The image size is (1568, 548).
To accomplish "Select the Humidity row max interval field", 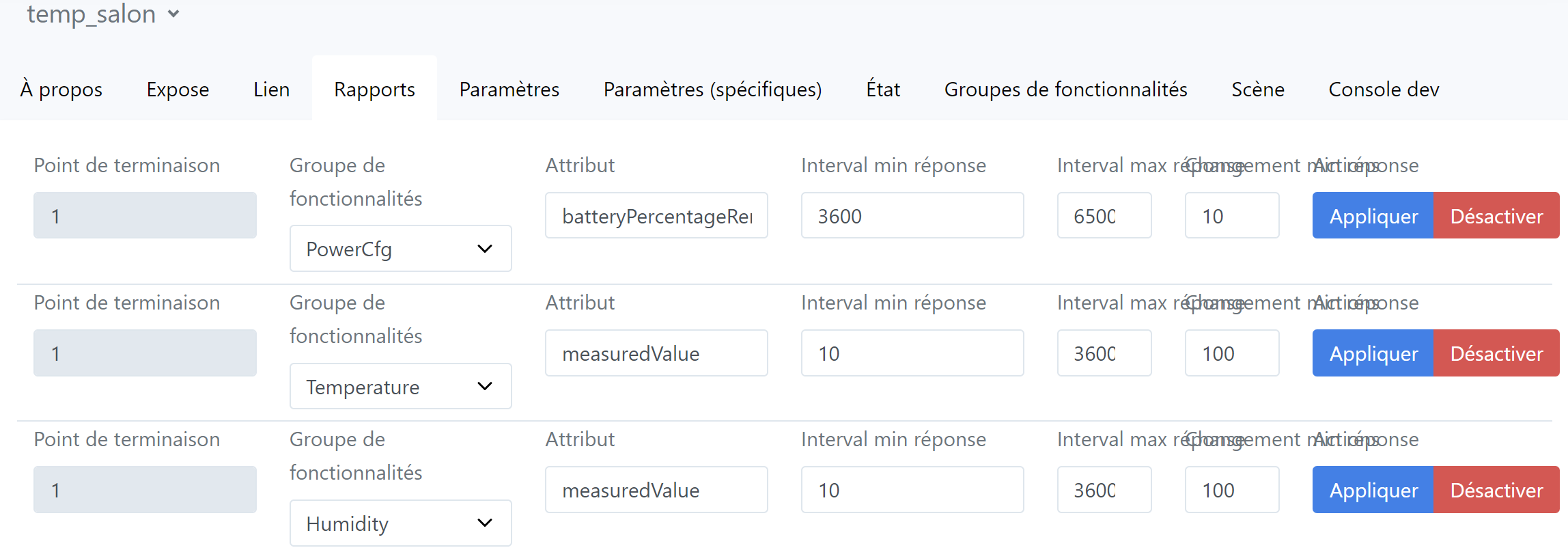I will pos(1104,490).
